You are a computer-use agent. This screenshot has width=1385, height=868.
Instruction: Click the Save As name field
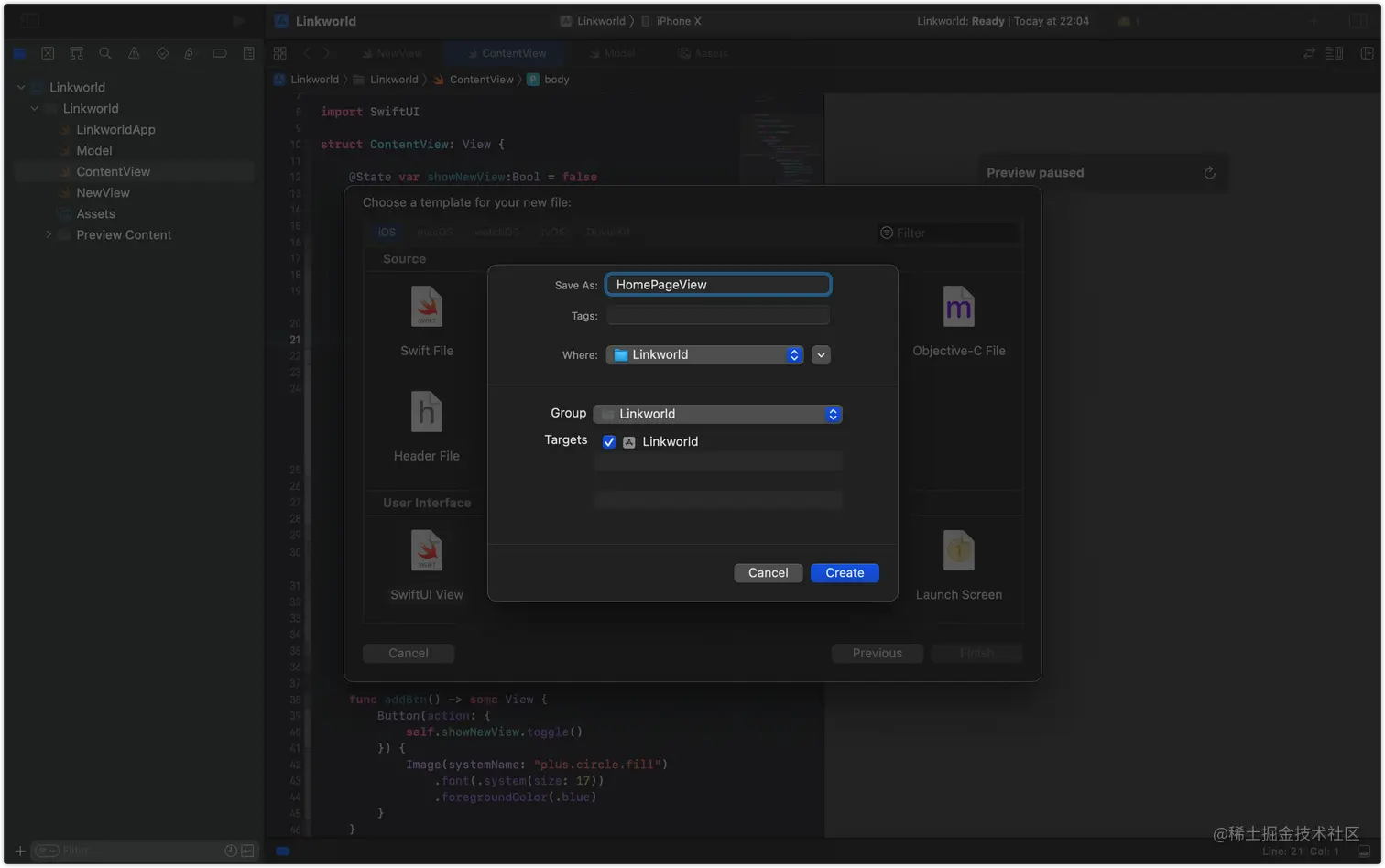(718, 284)
